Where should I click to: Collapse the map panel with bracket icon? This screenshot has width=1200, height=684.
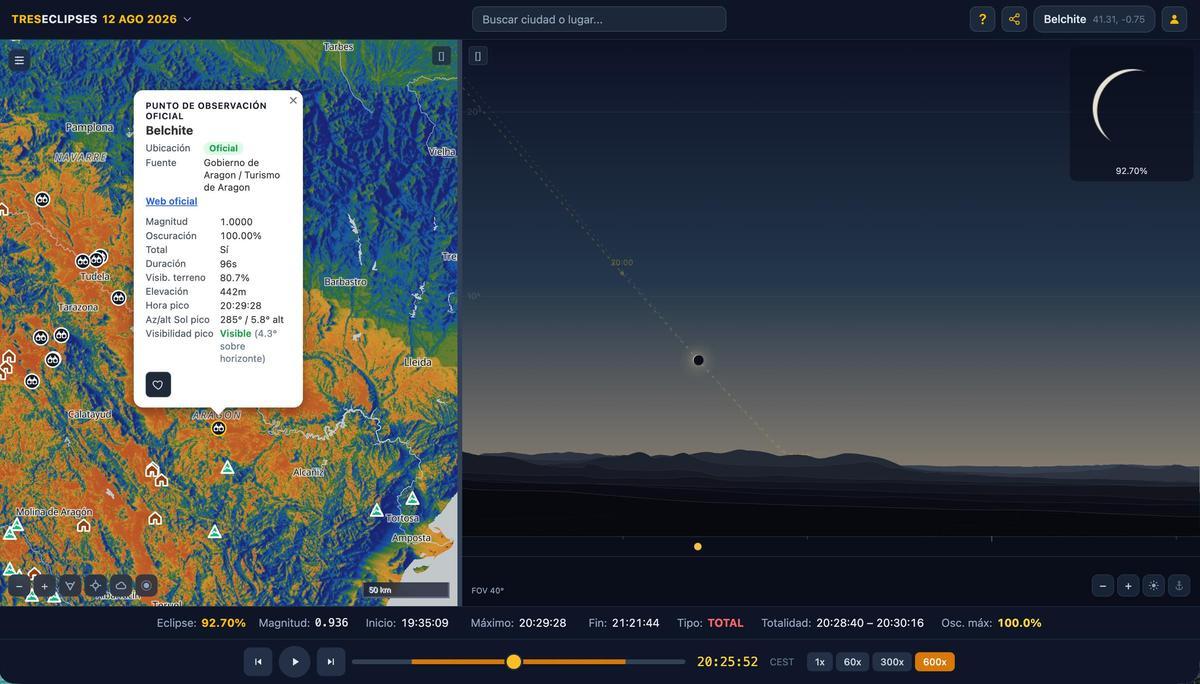pyautogui.click(x=441, y=56)
